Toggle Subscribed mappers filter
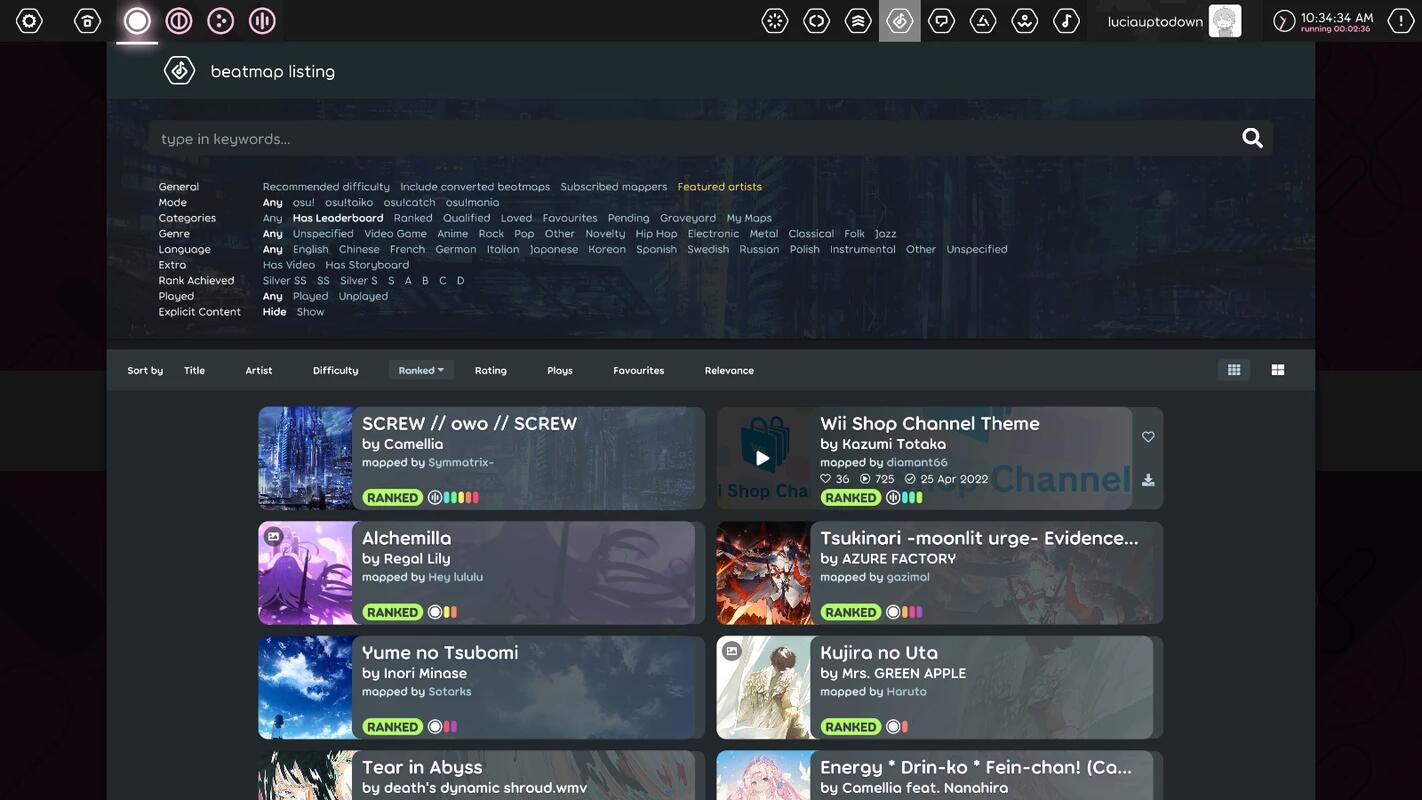This screenshot has height=800, width=1422. pyautogui.click(x=614, y=187)
